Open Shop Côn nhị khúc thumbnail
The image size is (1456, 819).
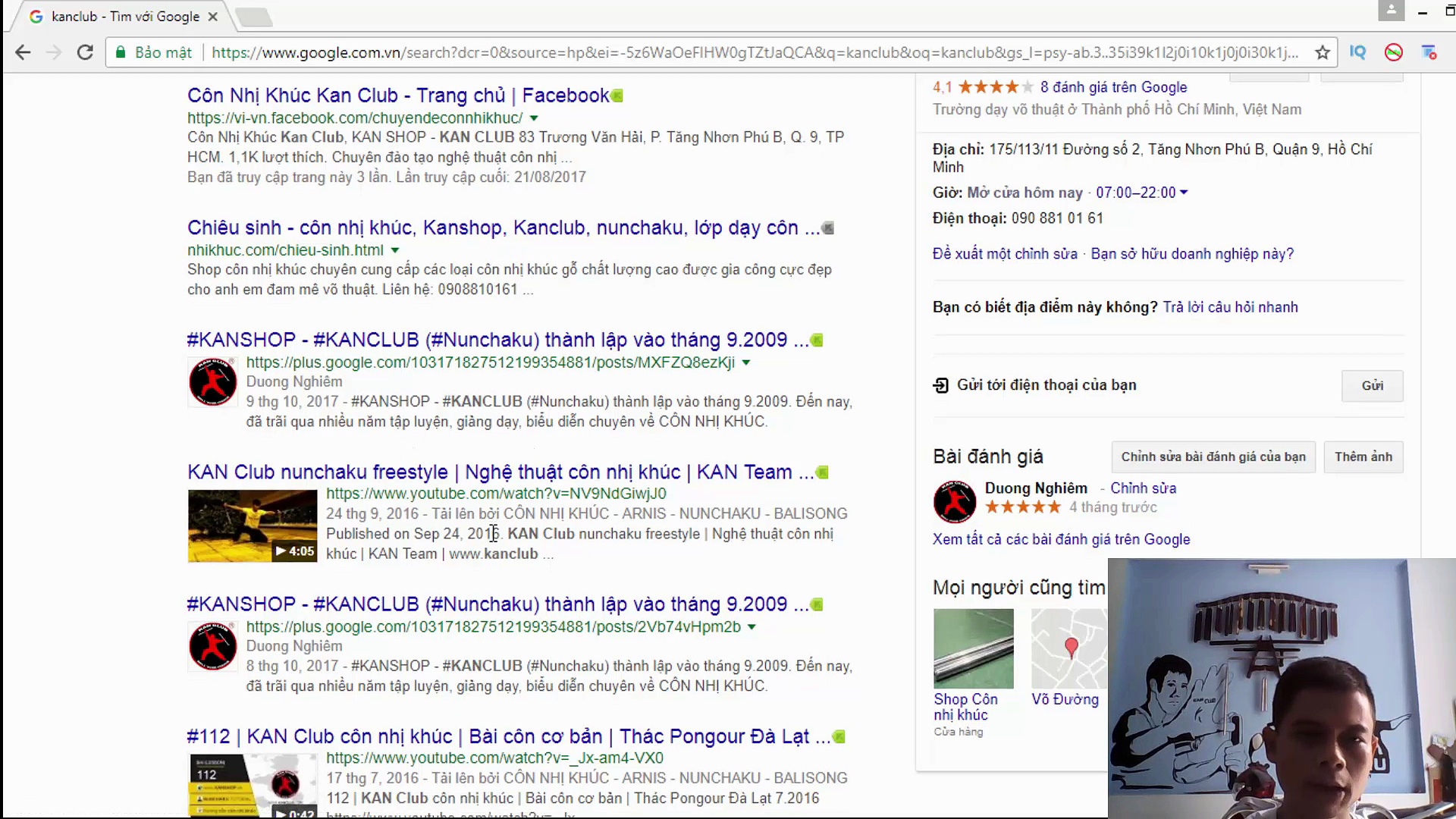click(x=973, y=648)
